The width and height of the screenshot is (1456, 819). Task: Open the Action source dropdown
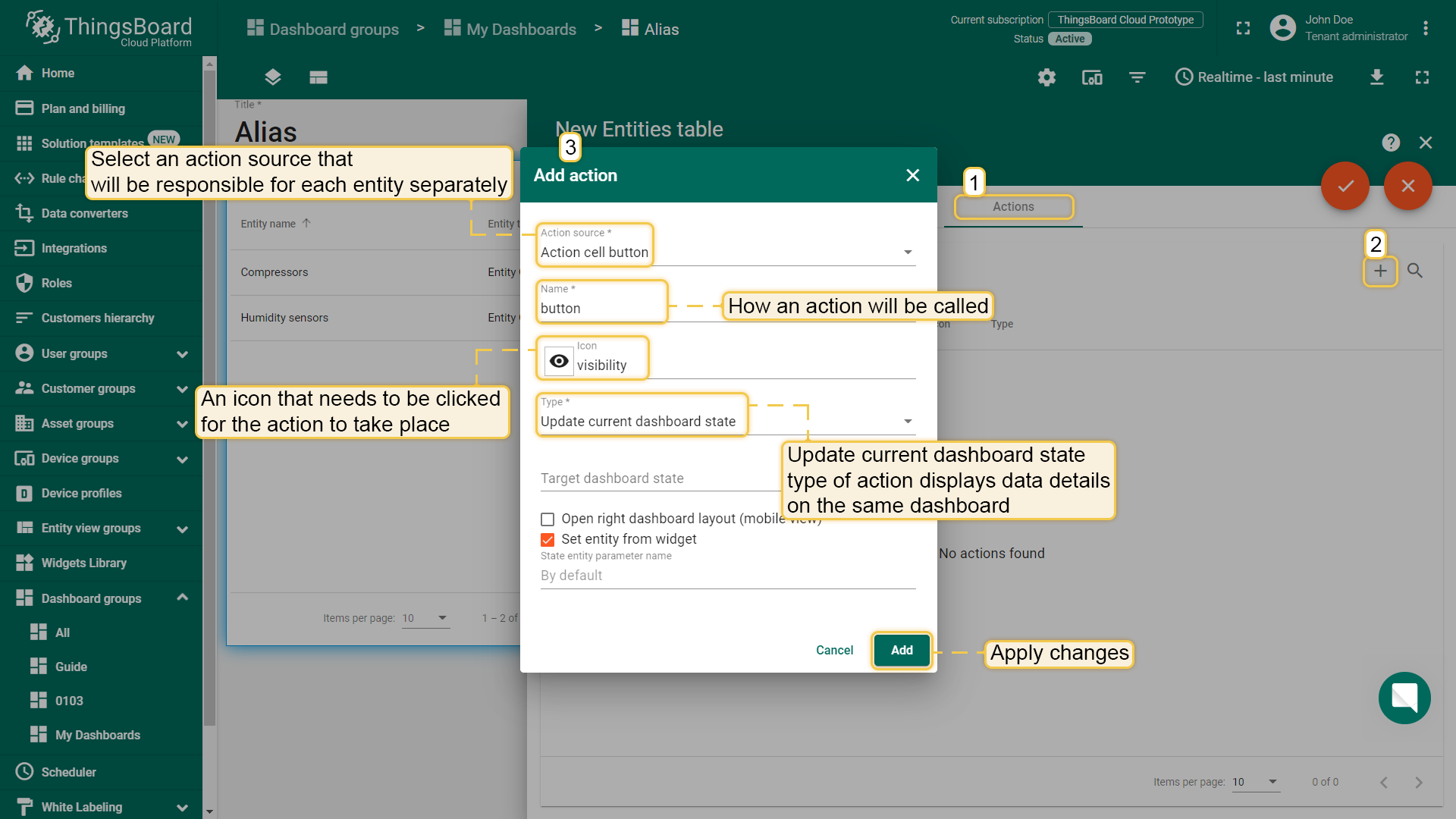(x=727, y=252)
